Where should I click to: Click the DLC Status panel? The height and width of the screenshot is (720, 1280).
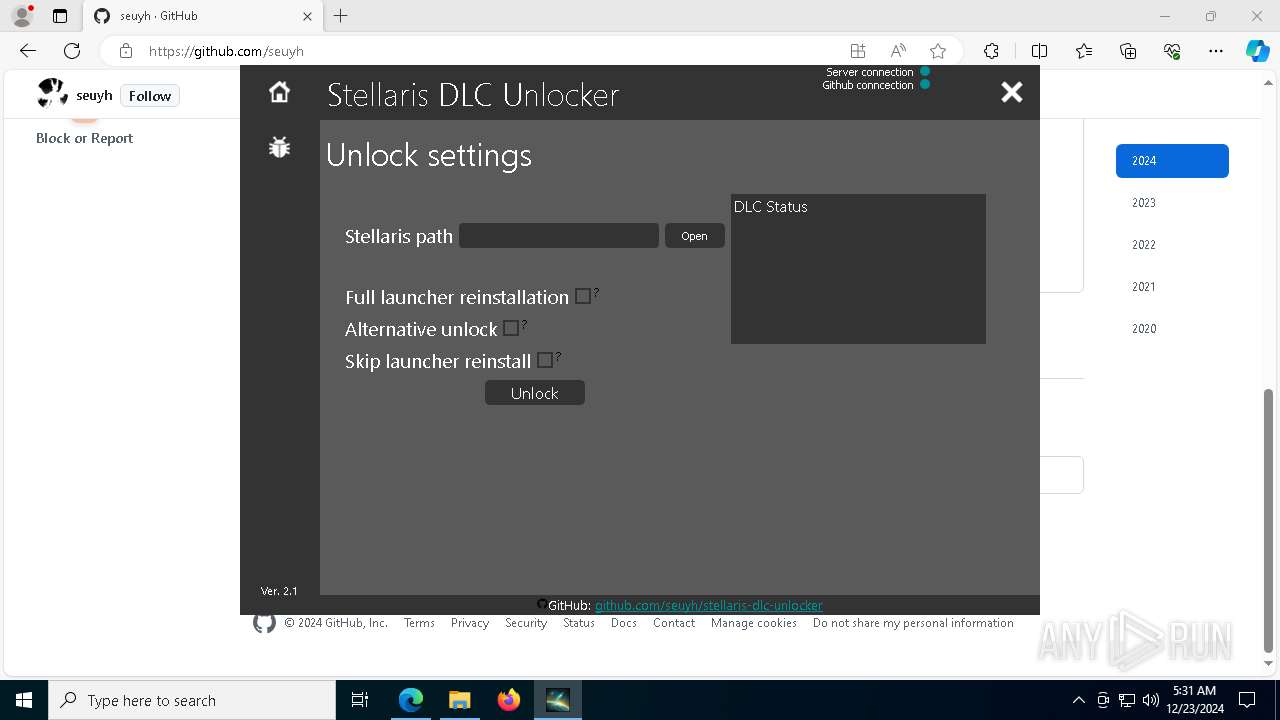click(x=858, y=269)
